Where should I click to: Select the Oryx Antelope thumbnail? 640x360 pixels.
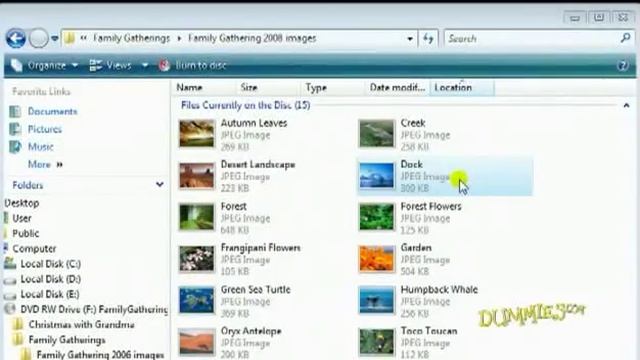click(197, 342)
